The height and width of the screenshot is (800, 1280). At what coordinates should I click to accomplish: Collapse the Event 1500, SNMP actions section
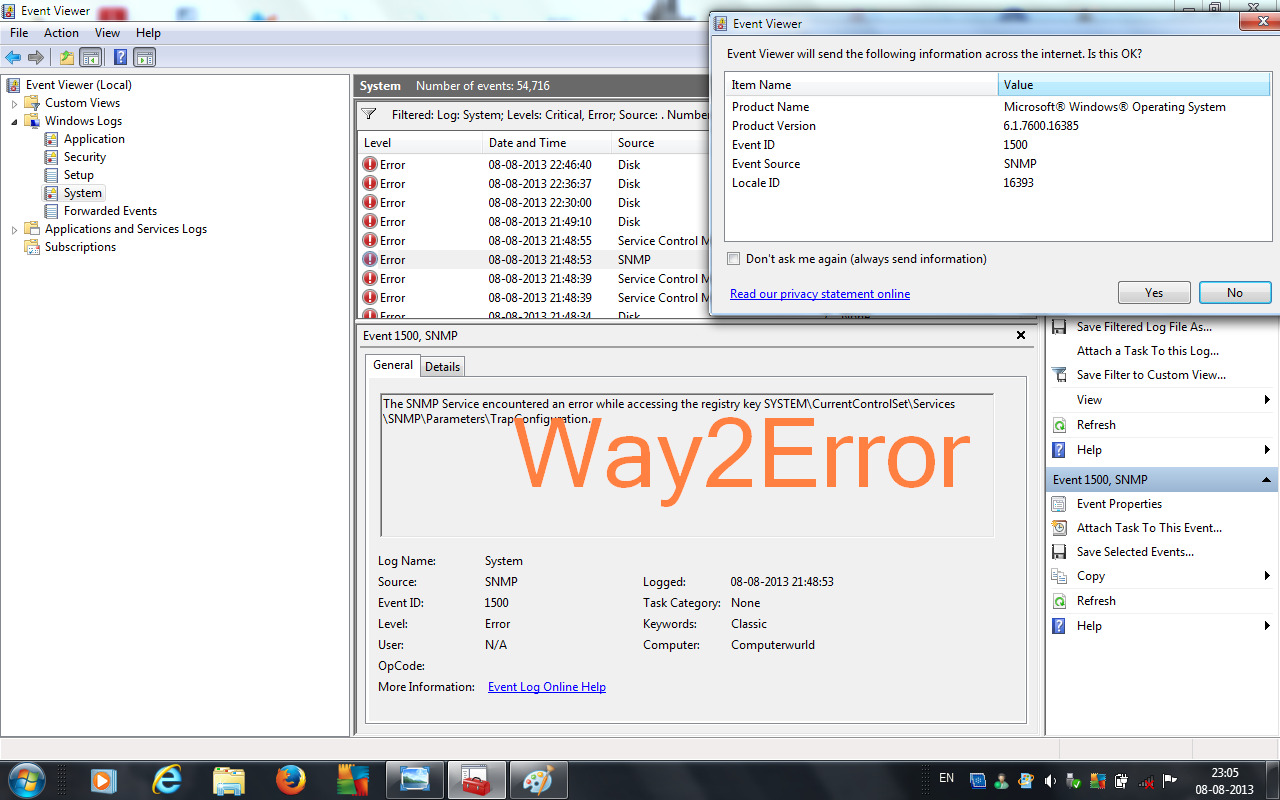(1264, 479)
